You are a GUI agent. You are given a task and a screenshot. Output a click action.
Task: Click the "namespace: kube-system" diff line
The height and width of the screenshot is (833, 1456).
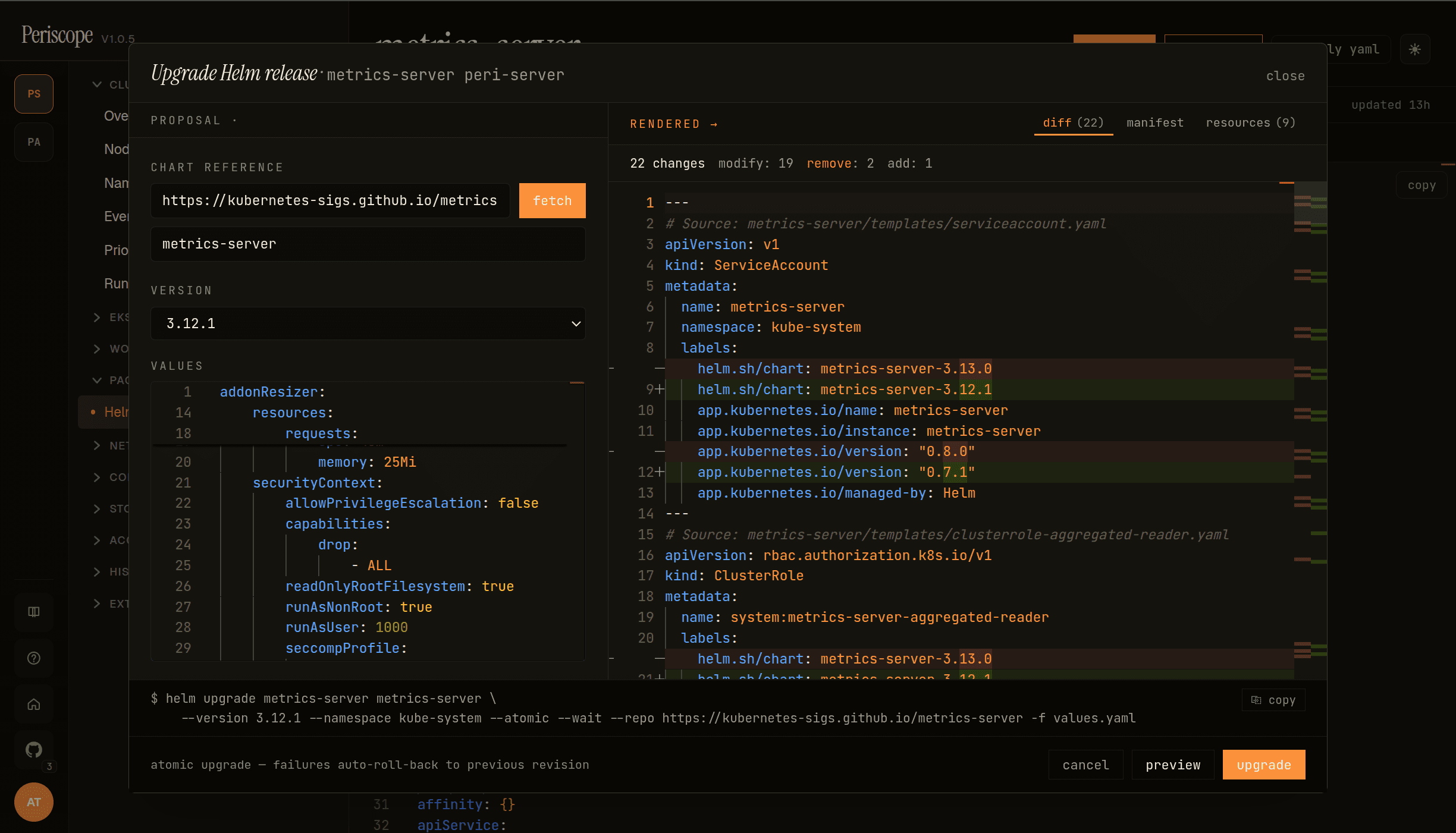(771, 327)
